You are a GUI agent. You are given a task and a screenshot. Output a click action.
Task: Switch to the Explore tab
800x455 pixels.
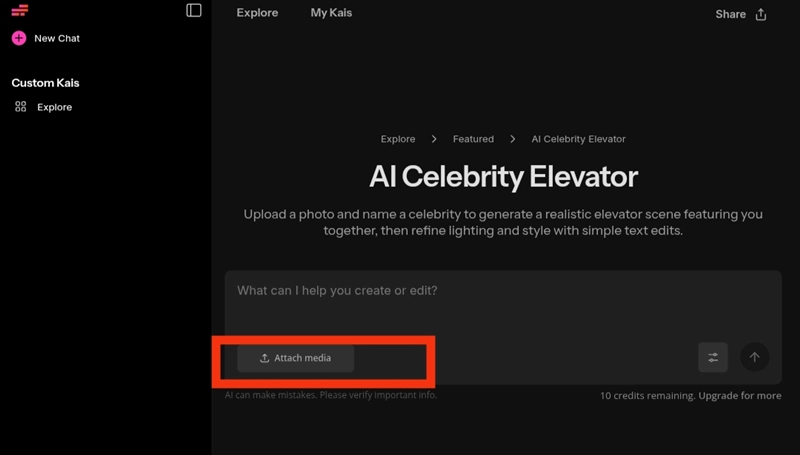coord(257,13)
